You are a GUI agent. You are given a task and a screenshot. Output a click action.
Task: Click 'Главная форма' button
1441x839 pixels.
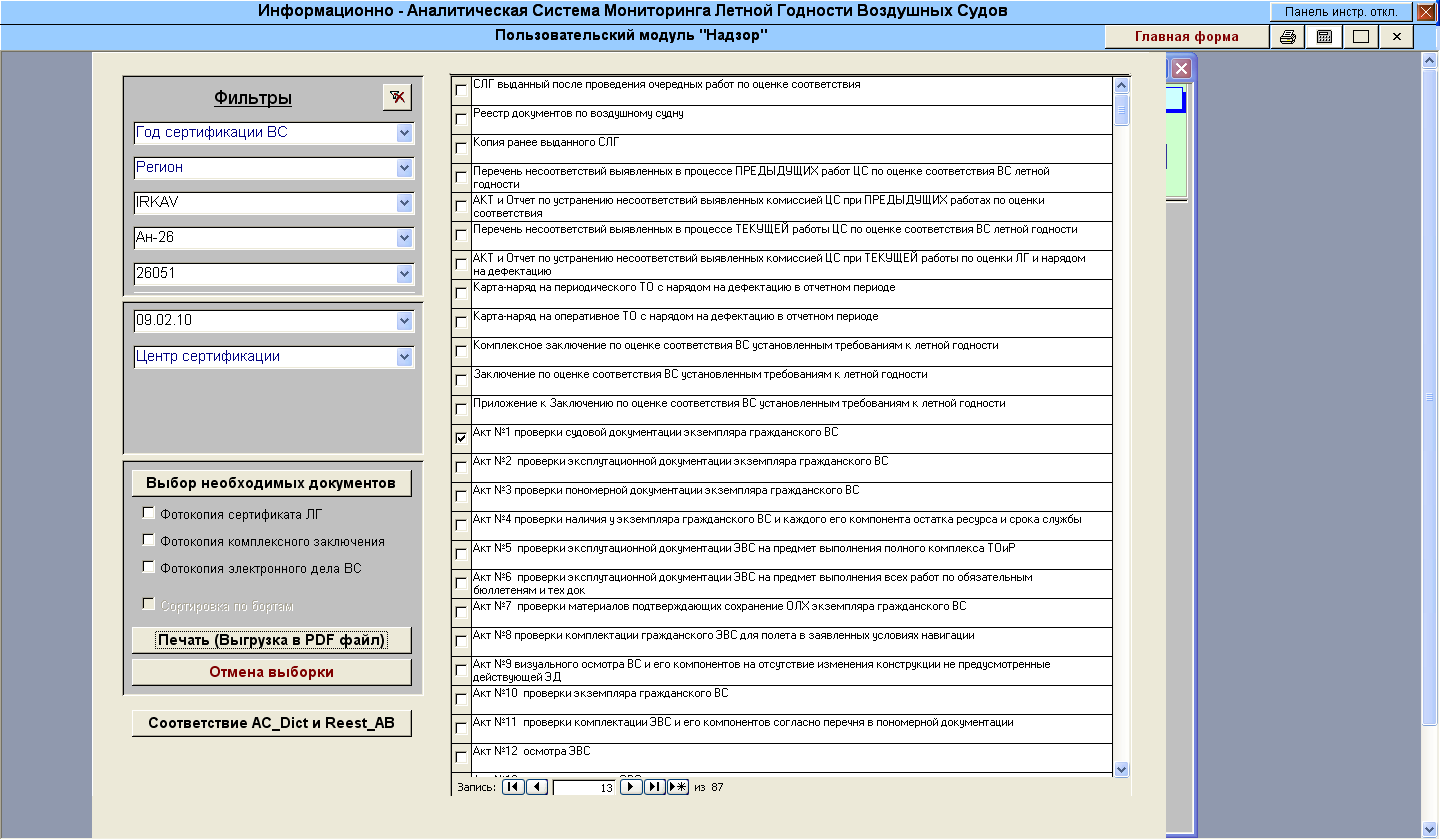pyautogui.click(x=1186, y=37)
